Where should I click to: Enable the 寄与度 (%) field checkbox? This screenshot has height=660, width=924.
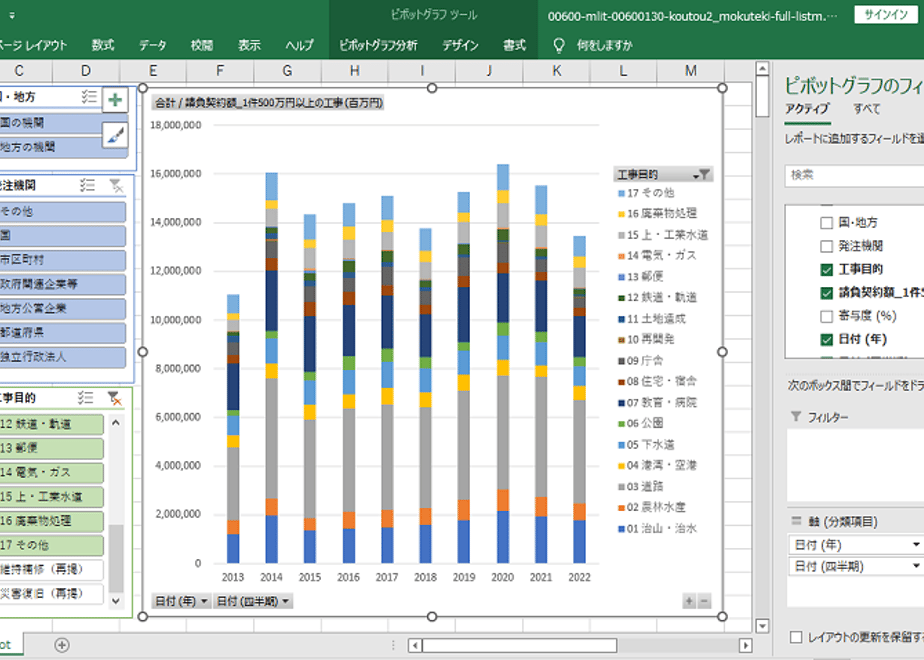click(826, 316)
